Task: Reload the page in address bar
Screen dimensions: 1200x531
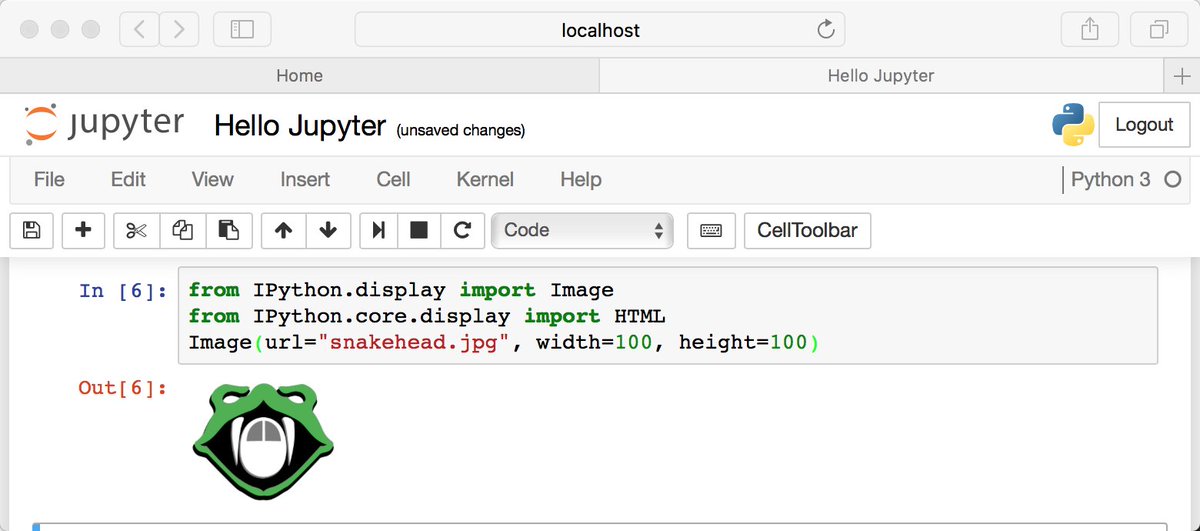Action: tap(826, 30)
